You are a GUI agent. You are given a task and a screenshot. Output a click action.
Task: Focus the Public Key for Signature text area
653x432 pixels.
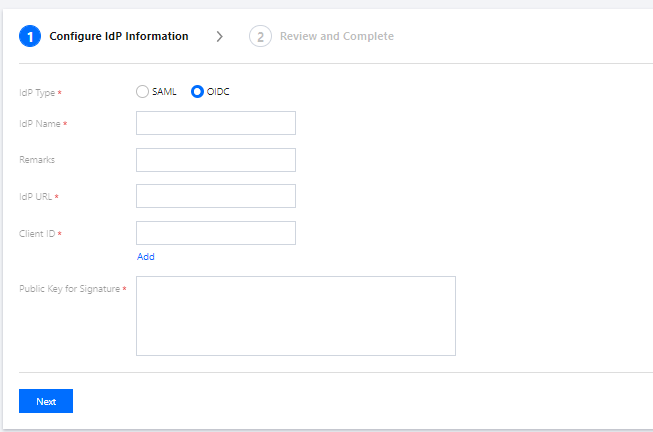(x=296, y=316)
